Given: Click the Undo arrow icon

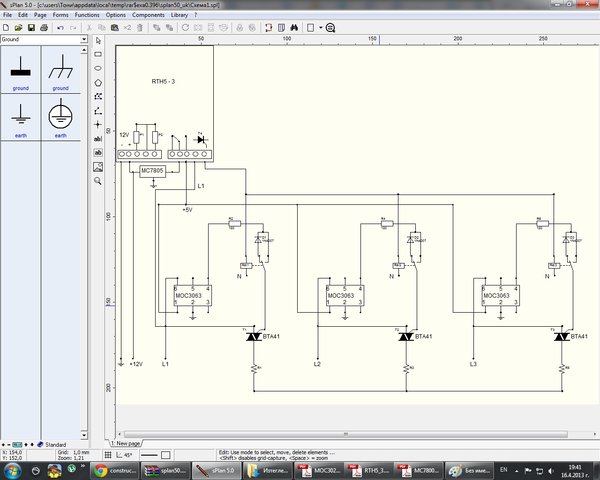Looking at the screenshot, I should (x=60, y=28).
